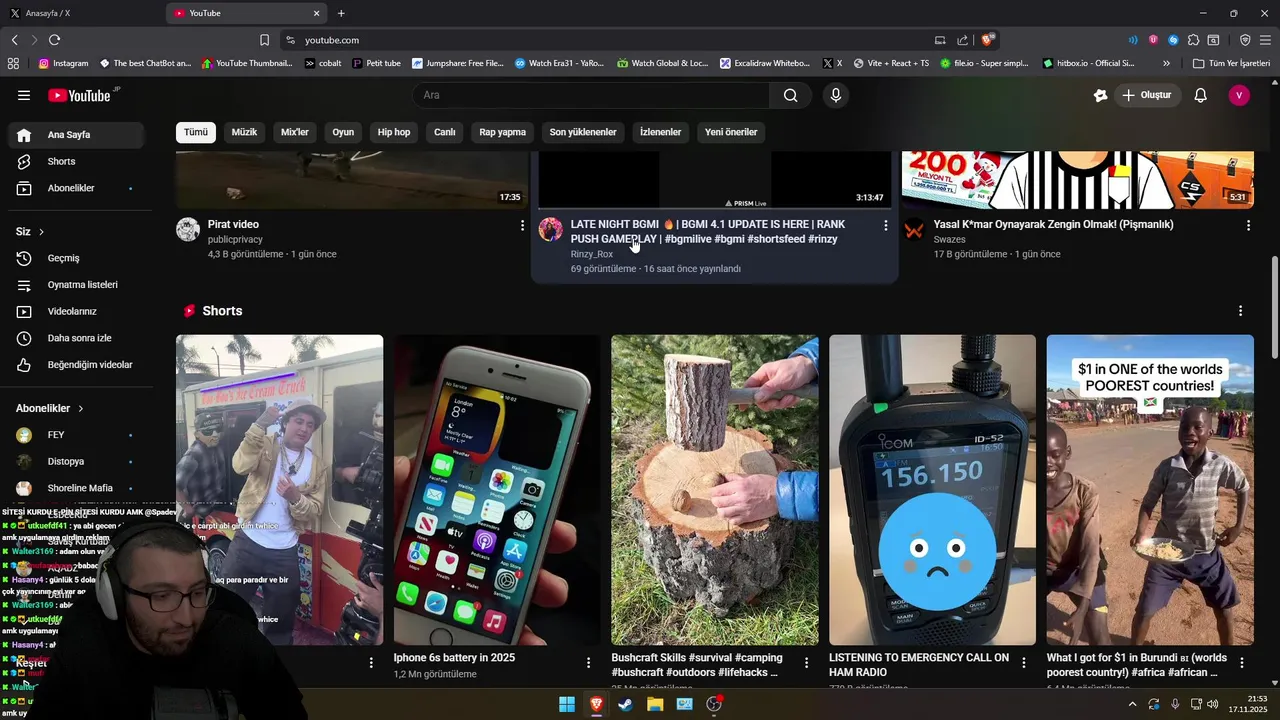The width and height of the screenshot is (1280, 720).
Task: Go back with browser back arrow
Action: 15,40
